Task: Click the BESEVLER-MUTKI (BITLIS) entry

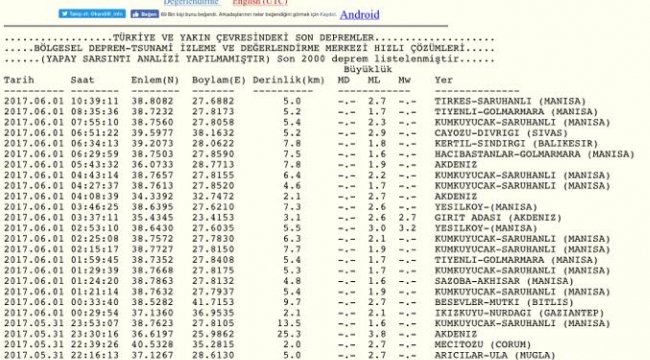Action: point(504,302)
